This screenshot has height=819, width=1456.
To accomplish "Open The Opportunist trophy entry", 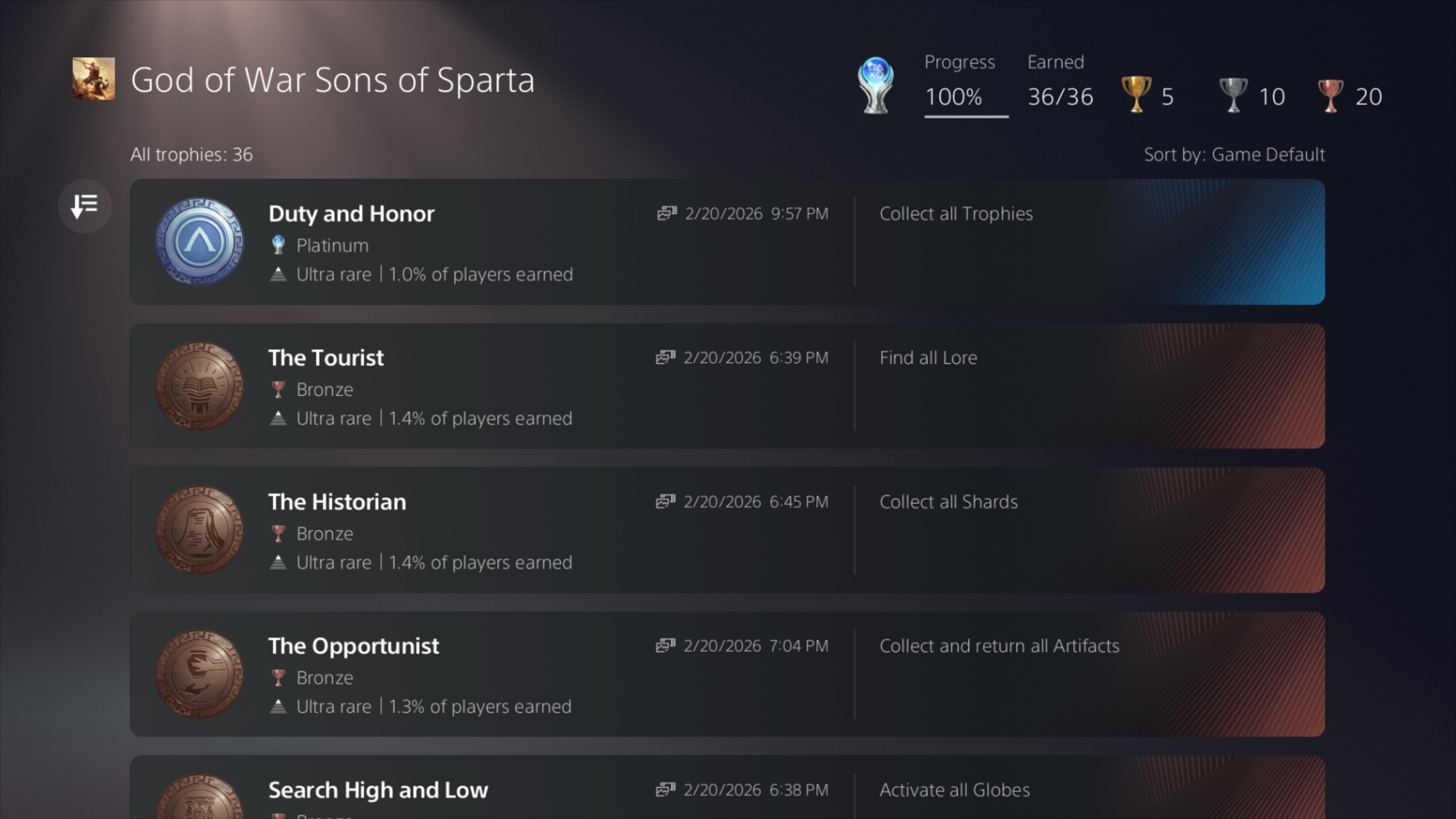I will point(353,646).
